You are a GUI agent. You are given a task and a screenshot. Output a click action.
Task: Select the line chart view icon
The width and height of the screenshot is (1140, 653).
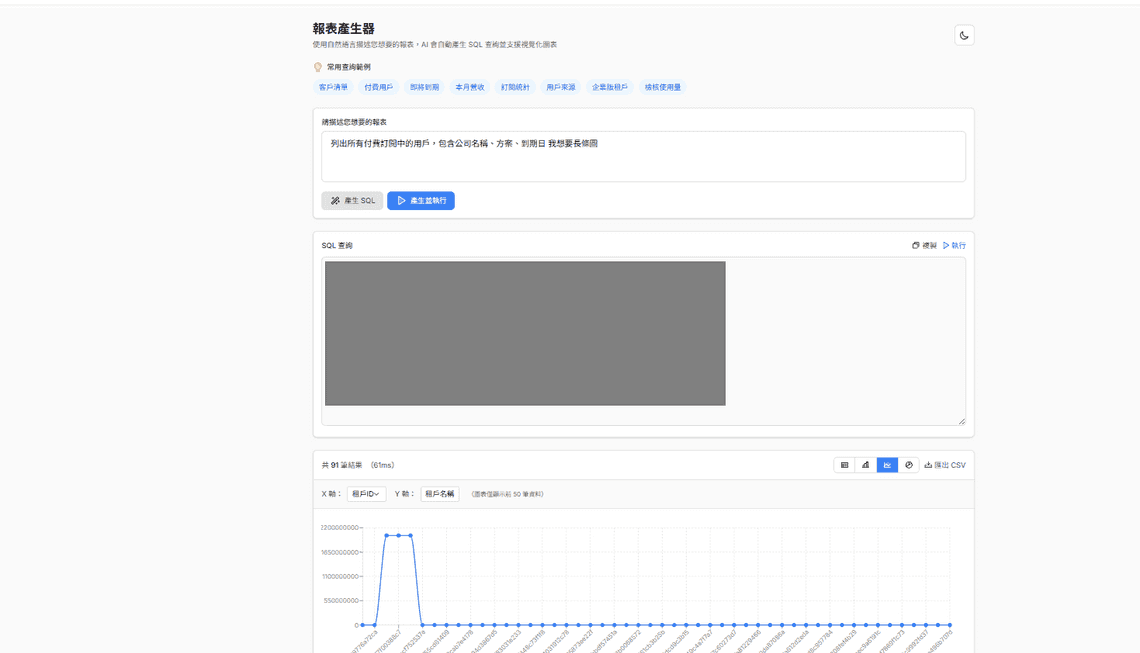tap(887, 465)
